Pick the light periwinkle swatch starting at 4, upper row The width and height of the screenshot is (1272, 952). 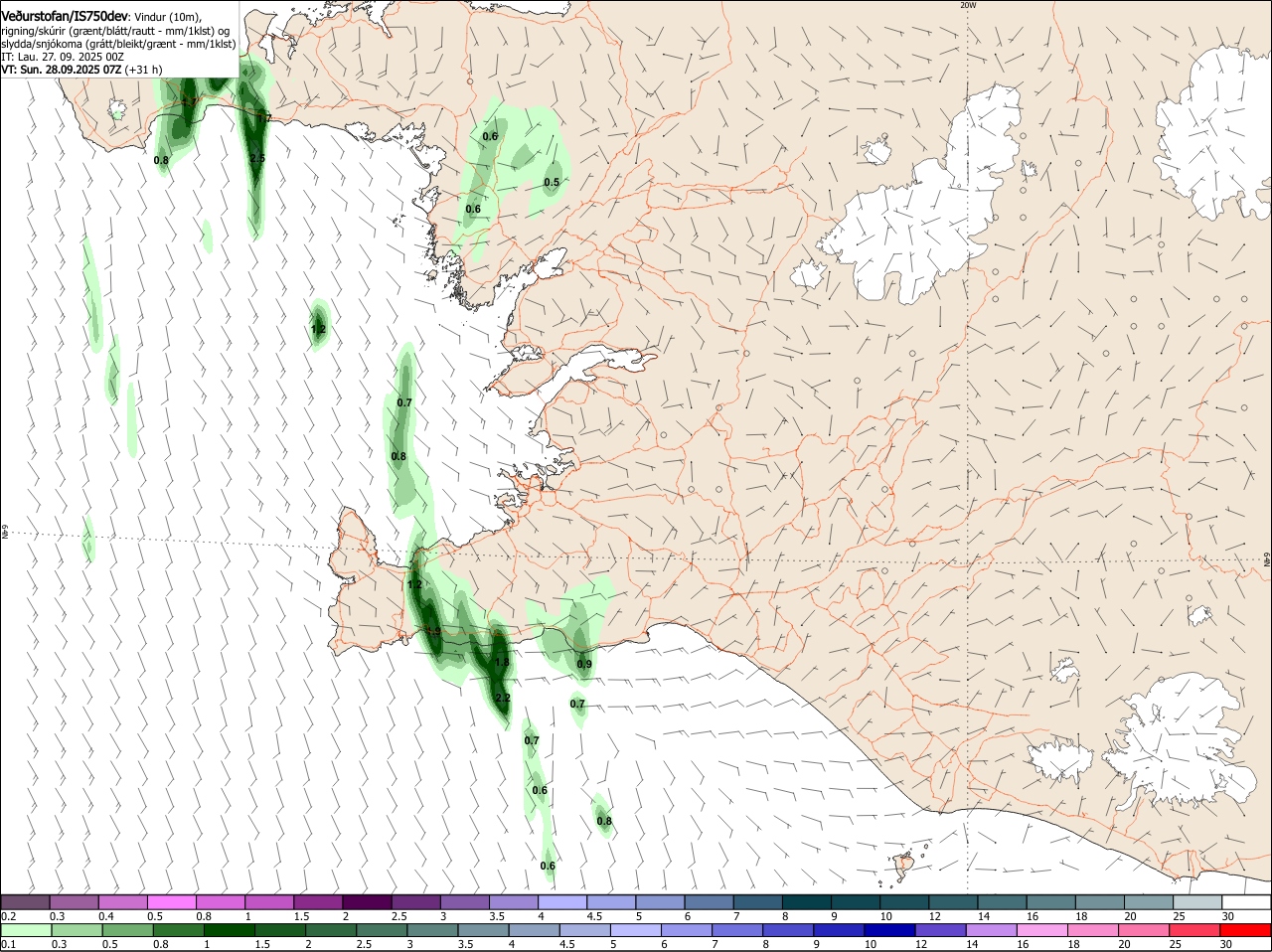[561, 901]
